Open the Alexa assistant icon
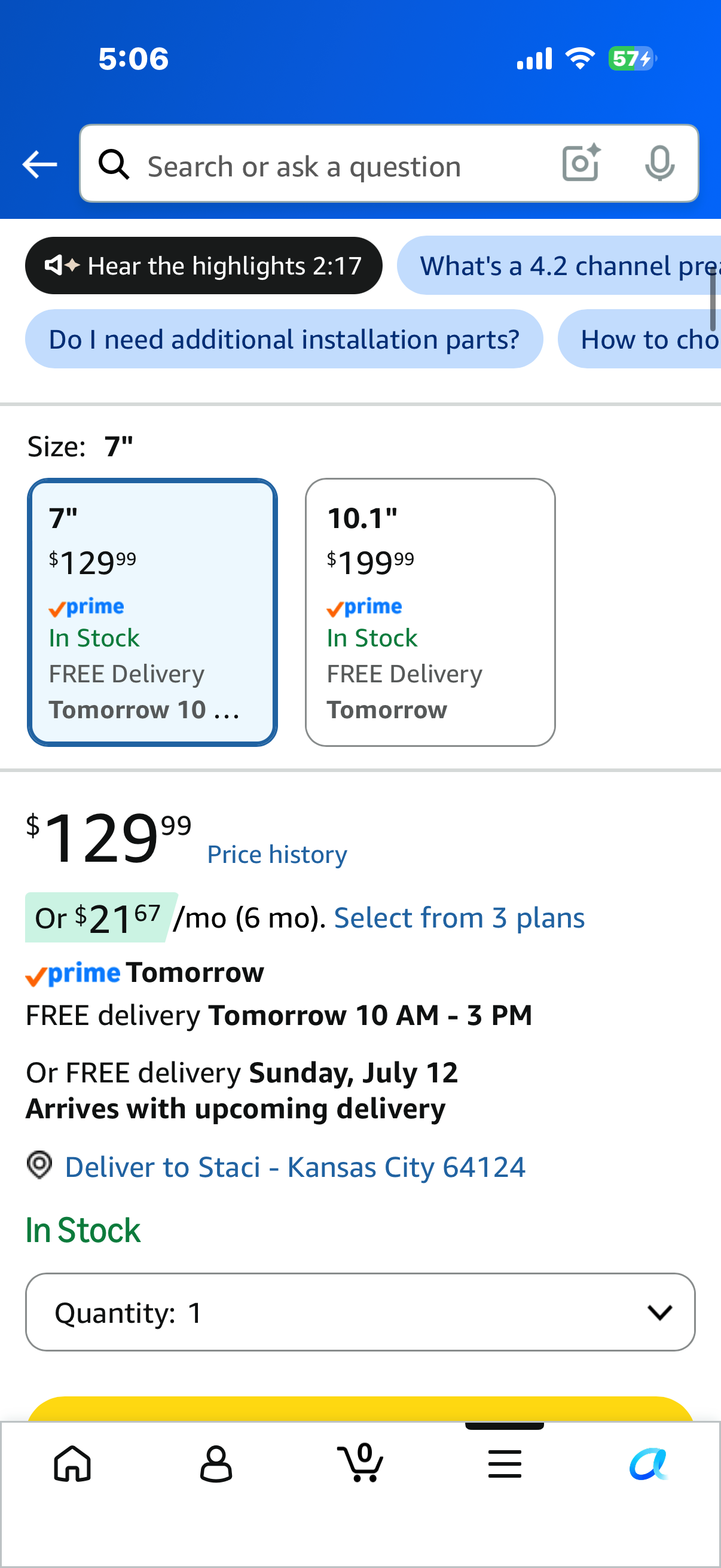Screen dimensions: 721x1568 649,1463
